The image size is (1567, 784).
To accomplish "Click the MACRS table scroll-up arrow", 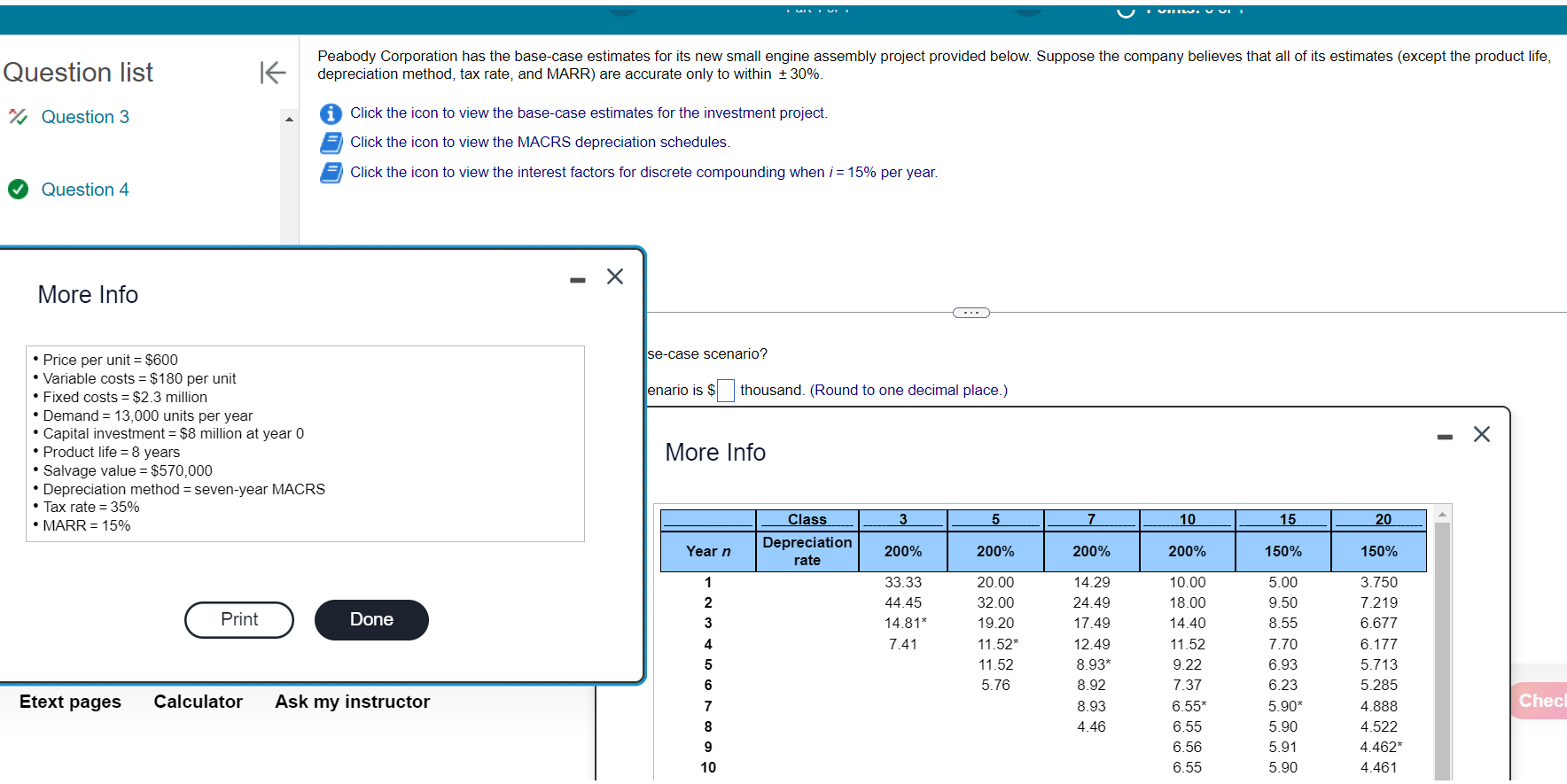I will click(x=1442, y=515).
